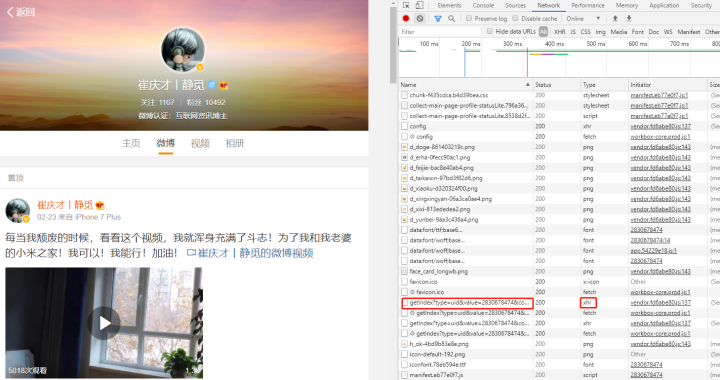720x380 pixels.
Task: Click the export HAR download arrow
Action: 629,18
